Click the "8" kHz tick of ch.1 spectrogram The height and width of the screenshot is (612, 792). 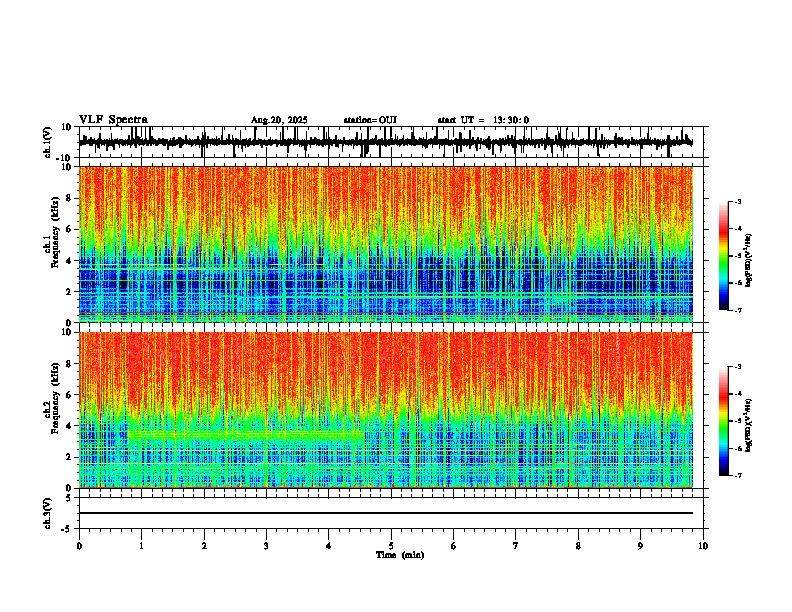[x=70, y=198]
